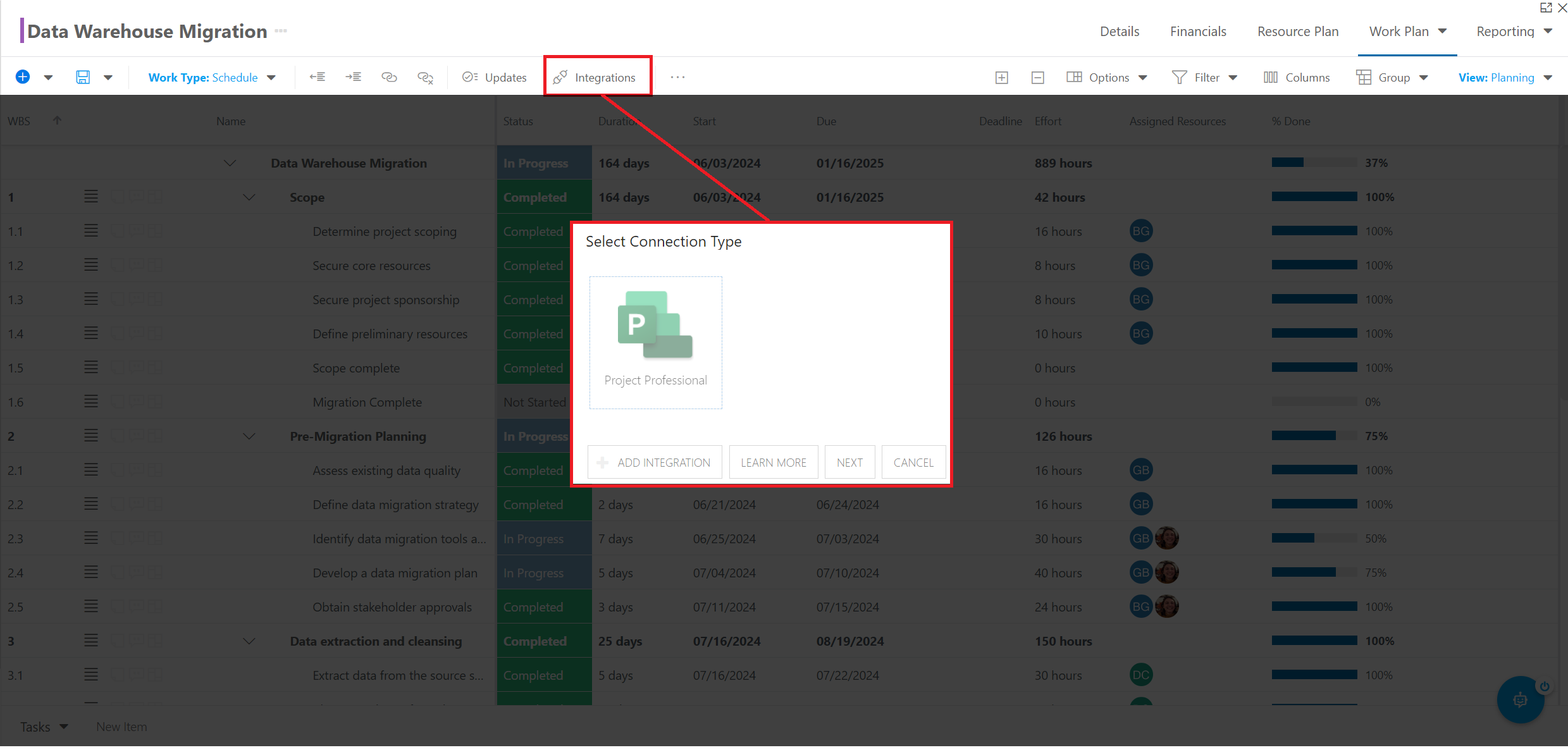
Task: Open the toolbar more options ellipsis
Action: [x=677, y=77]
